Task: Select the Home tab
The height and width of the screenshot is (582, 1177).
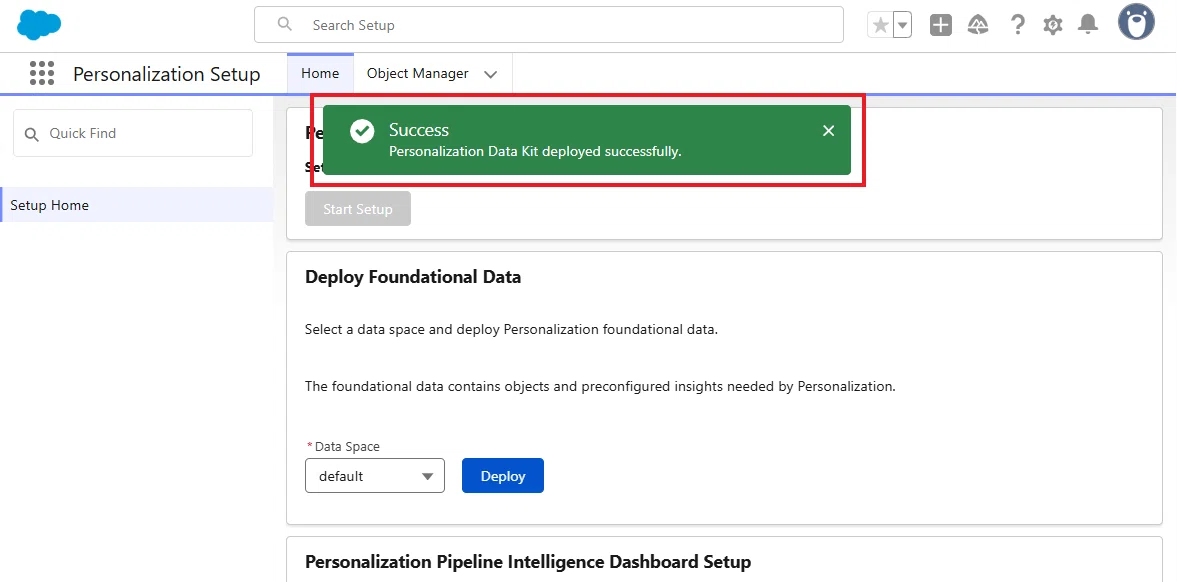Action: (321, 74)
